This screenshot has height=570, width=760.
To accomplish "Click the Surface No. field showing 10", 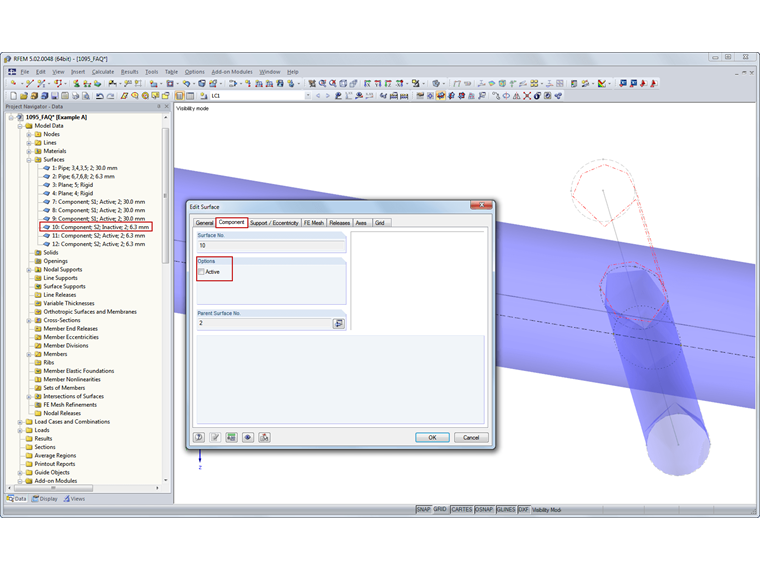I will [271, 246].
